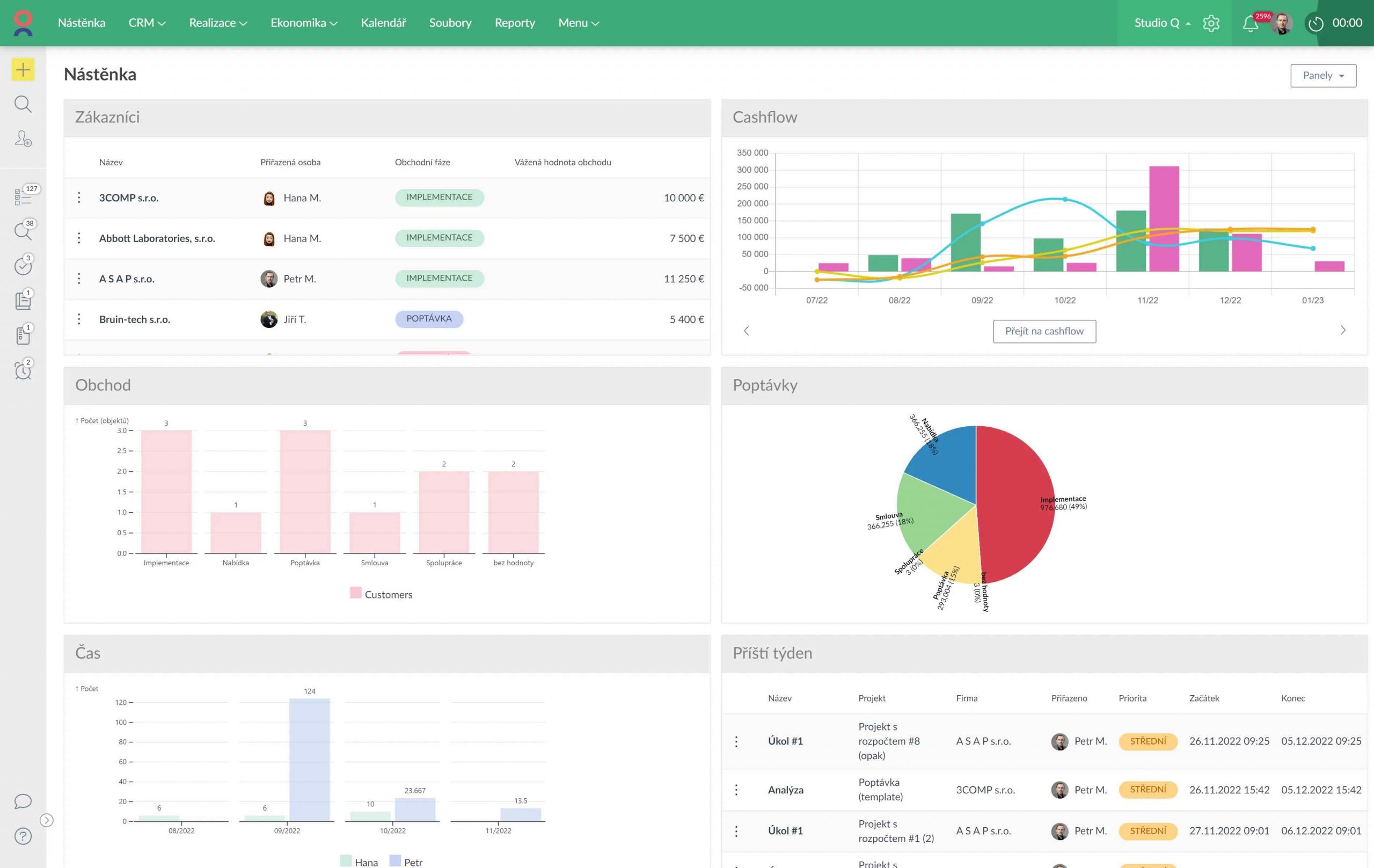This screenshot has width=1374, height=868.
Task: Click the Přejít na cashflow button
Action: (1043, 331)
